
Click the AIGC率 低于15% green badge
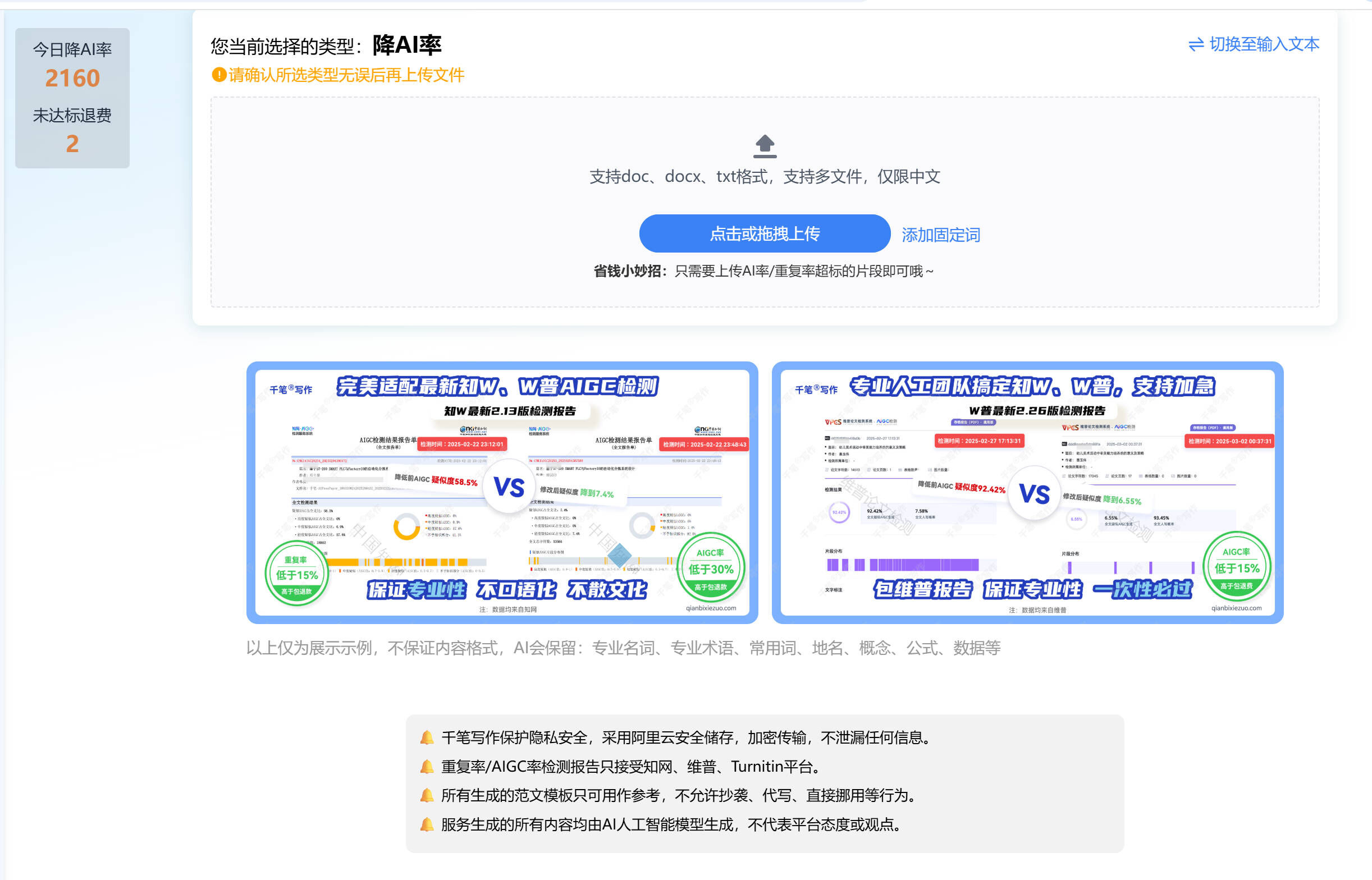1237,567
